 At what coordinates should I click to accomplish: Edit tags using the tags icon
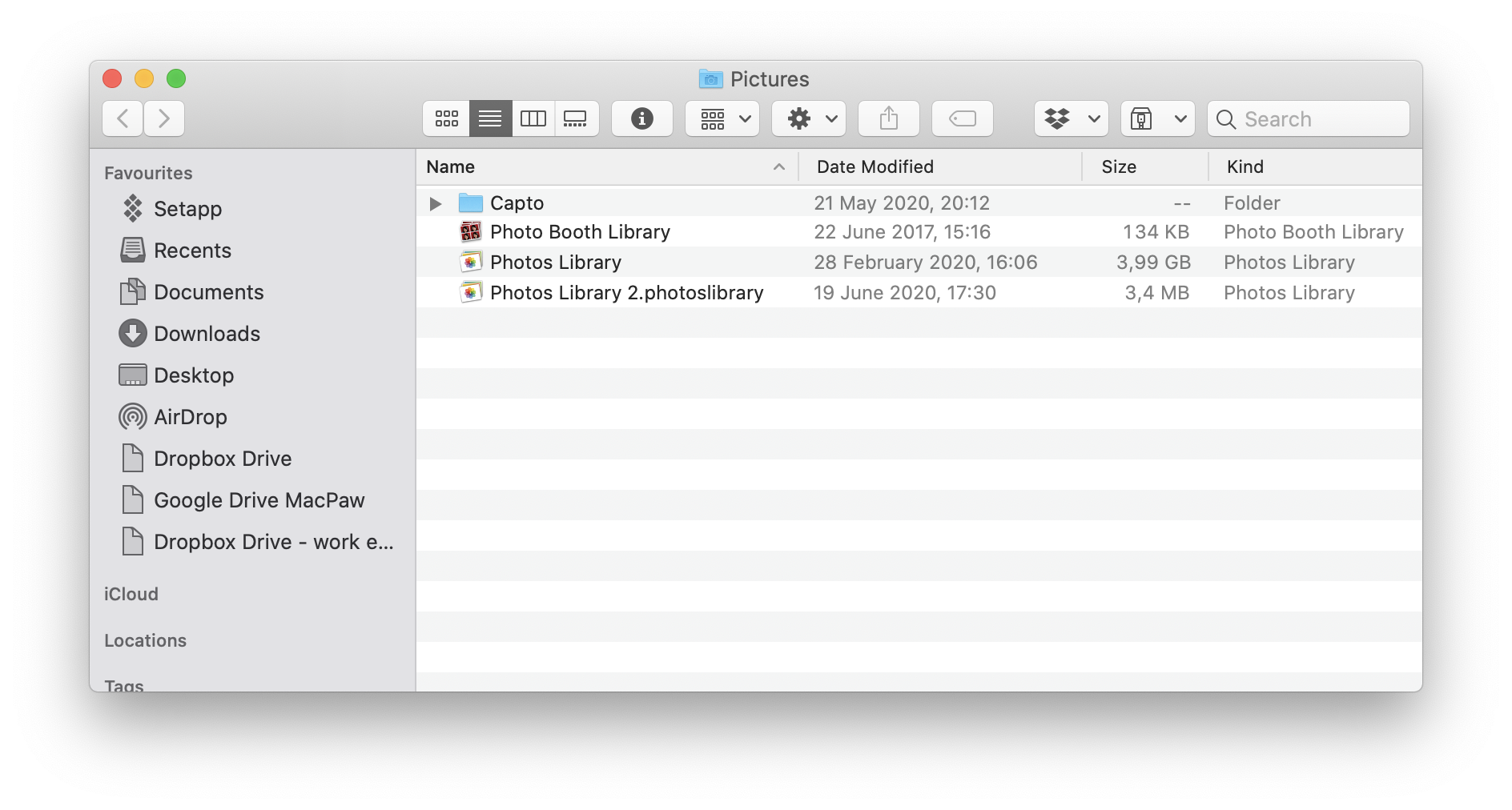click(x=962, y=118)
